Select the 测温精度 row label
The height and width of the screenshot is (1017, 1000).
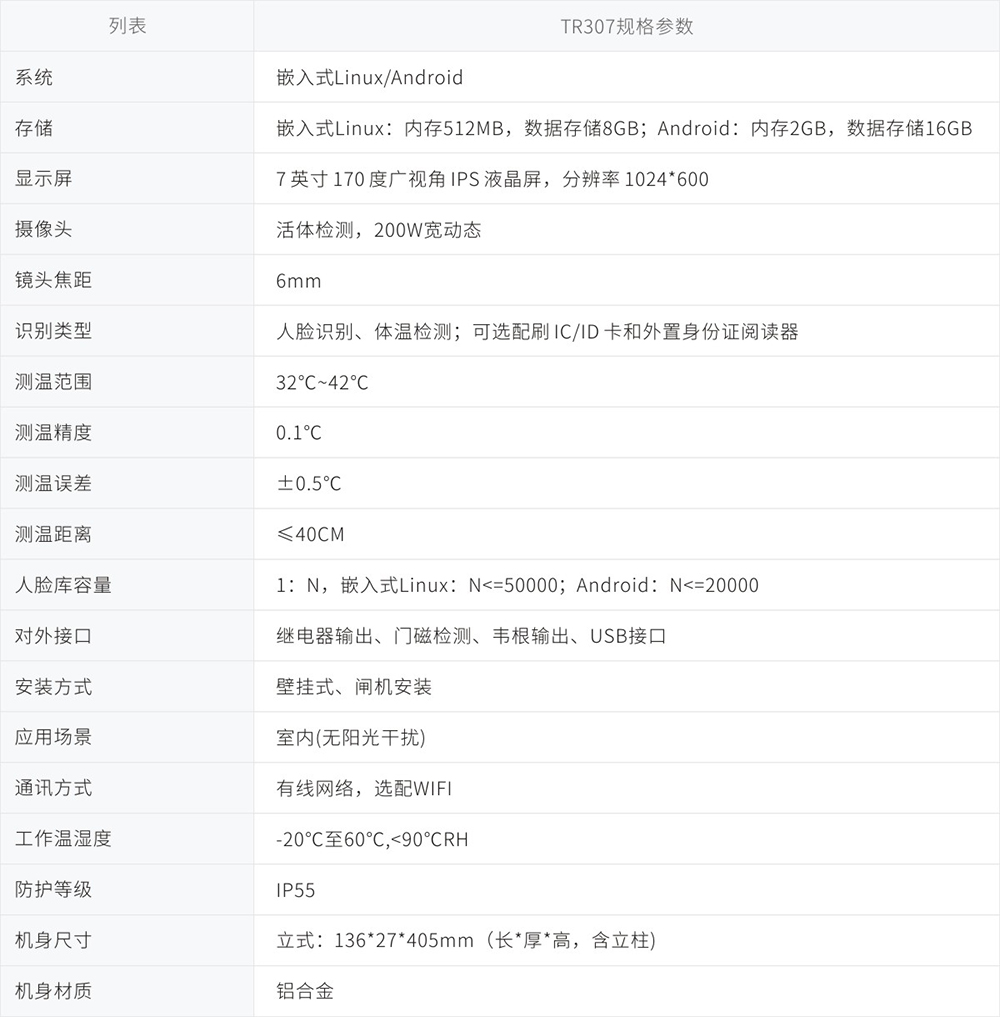(x=53, y=433)
